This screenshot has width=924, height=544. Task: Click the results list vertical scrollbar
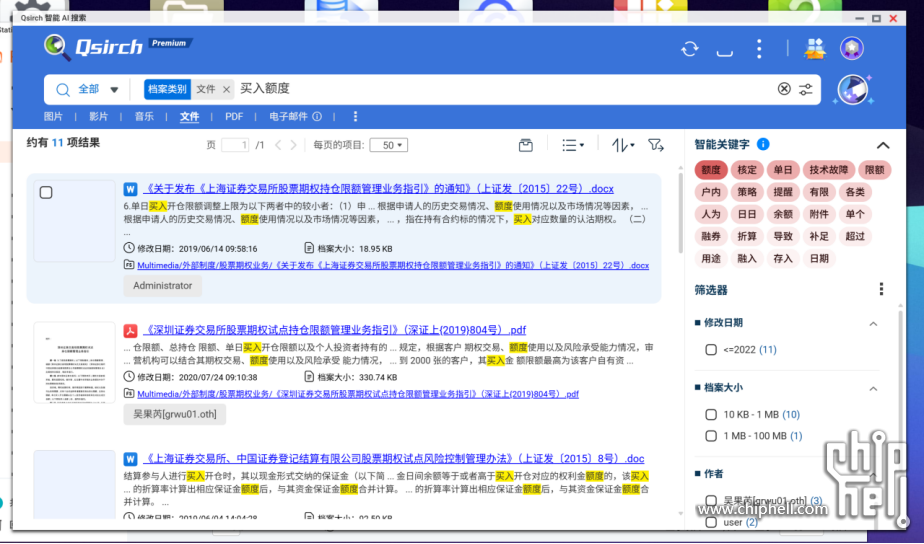[x=681, y=212]
